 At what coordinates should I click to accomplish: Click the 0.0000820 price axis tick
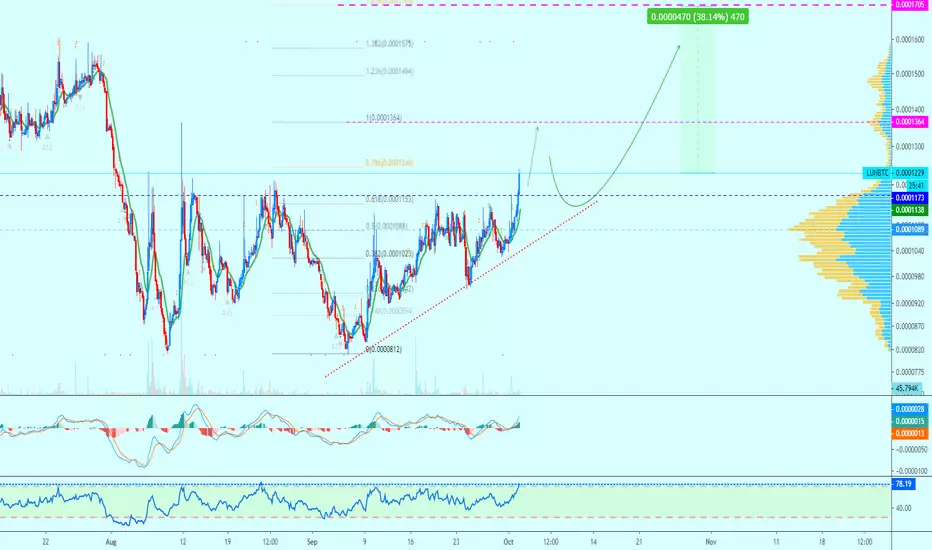click(x=910, y=350)
